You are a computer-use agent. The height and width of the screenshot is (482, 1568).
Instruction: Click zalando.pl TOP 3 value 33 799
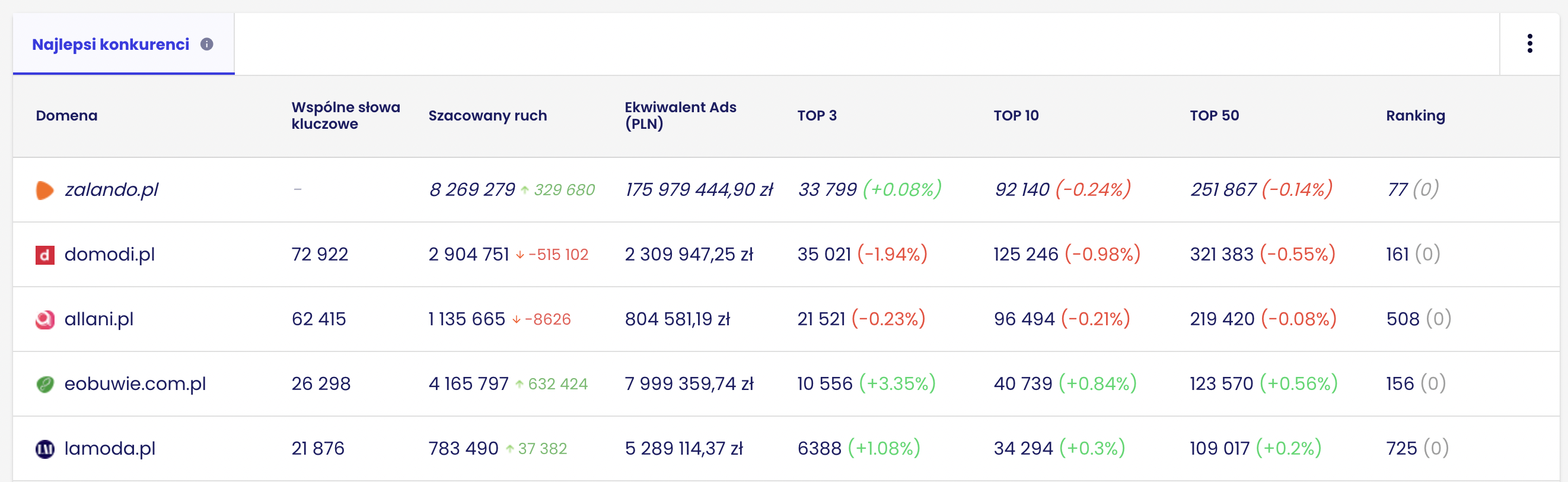[828, 189]
